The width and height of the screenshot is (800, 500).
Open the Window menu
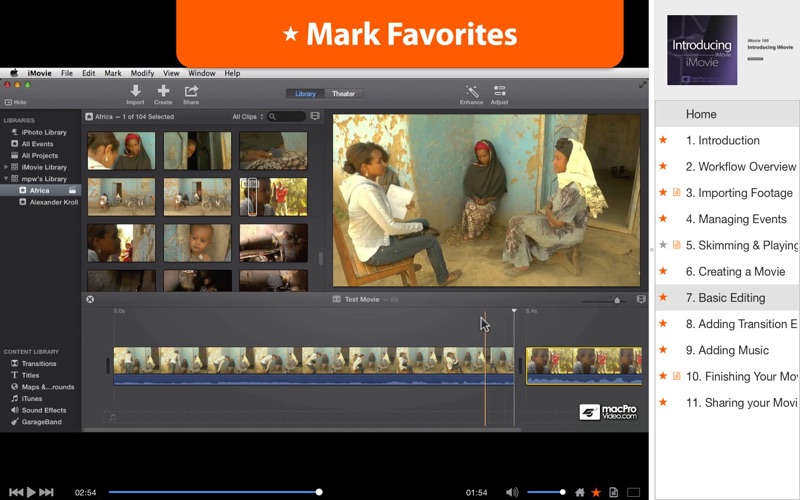click(202, 73)
